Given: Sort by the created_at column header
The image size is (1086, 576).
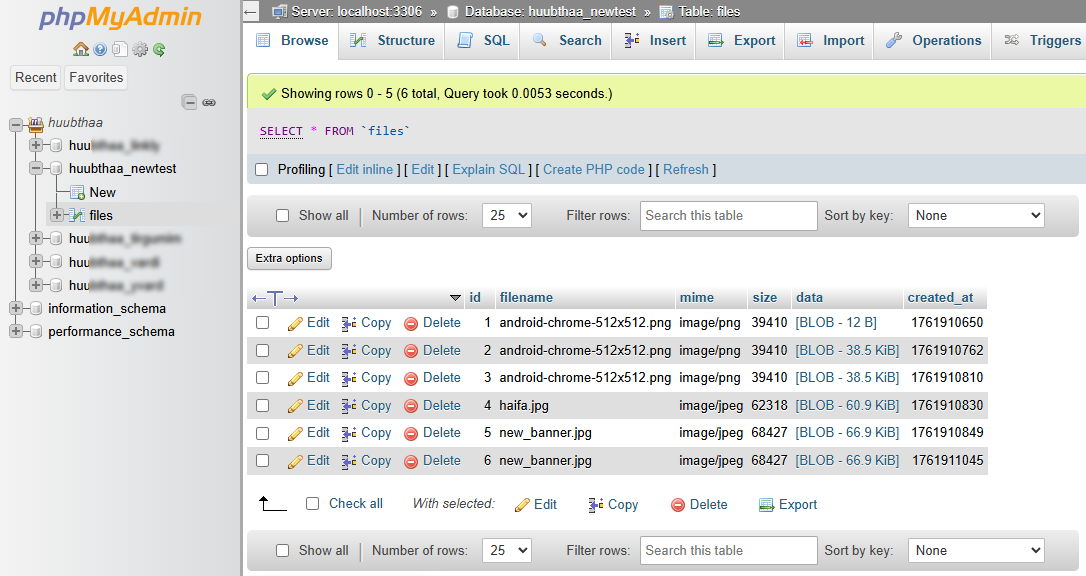Looking at the screenshot, I should coord(941,298).
